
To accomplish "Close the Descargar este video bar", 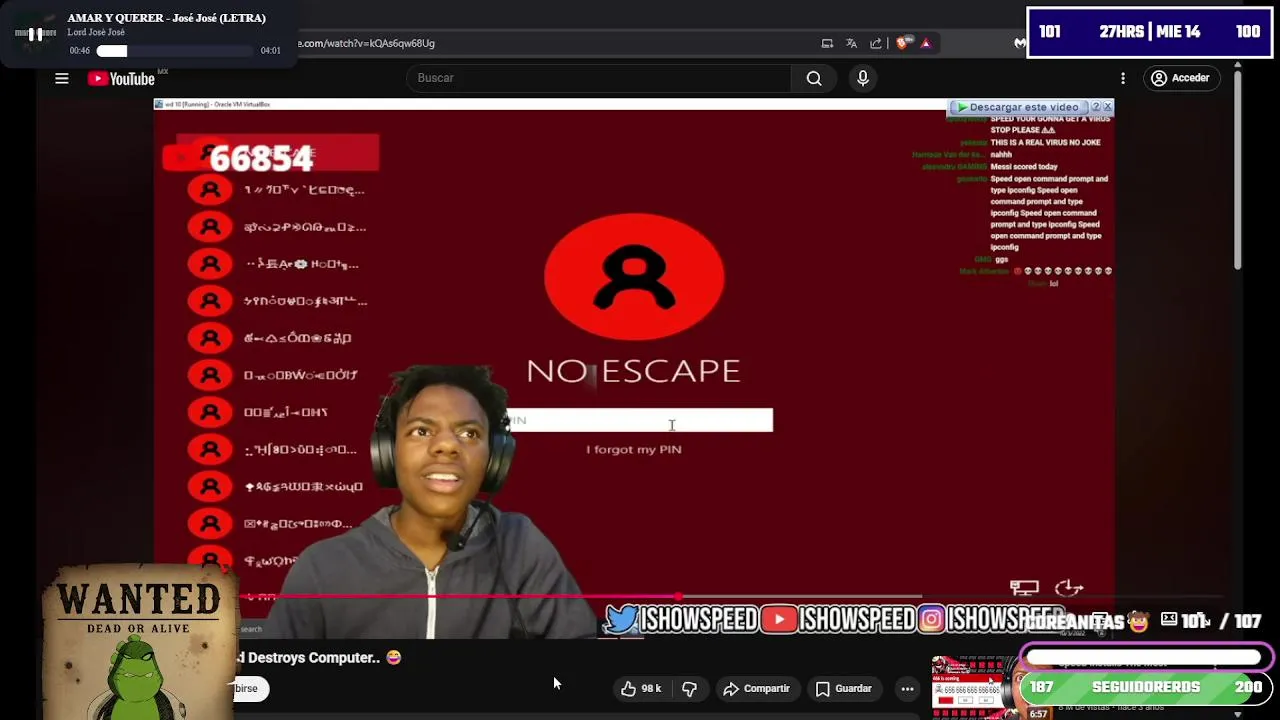I will pos(1107,107).
